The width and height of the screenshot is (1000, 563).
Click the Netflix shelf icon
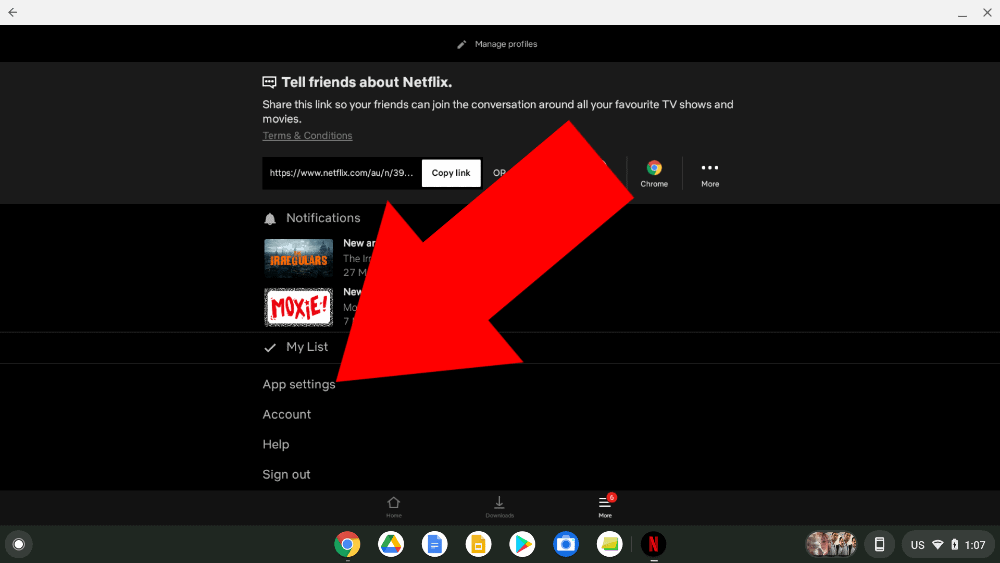click(653, 544)
